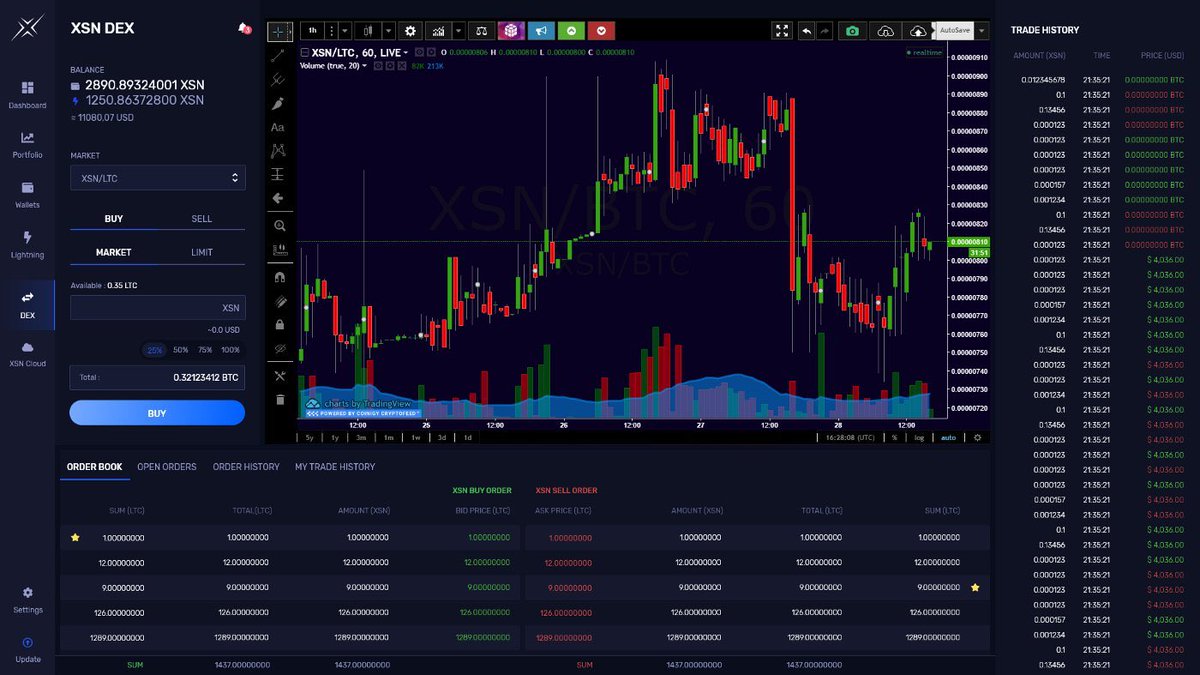Viewport: 1200px width, 675px height.
Task: Select the pitchfork drawing tool
Action: (278, 80)
